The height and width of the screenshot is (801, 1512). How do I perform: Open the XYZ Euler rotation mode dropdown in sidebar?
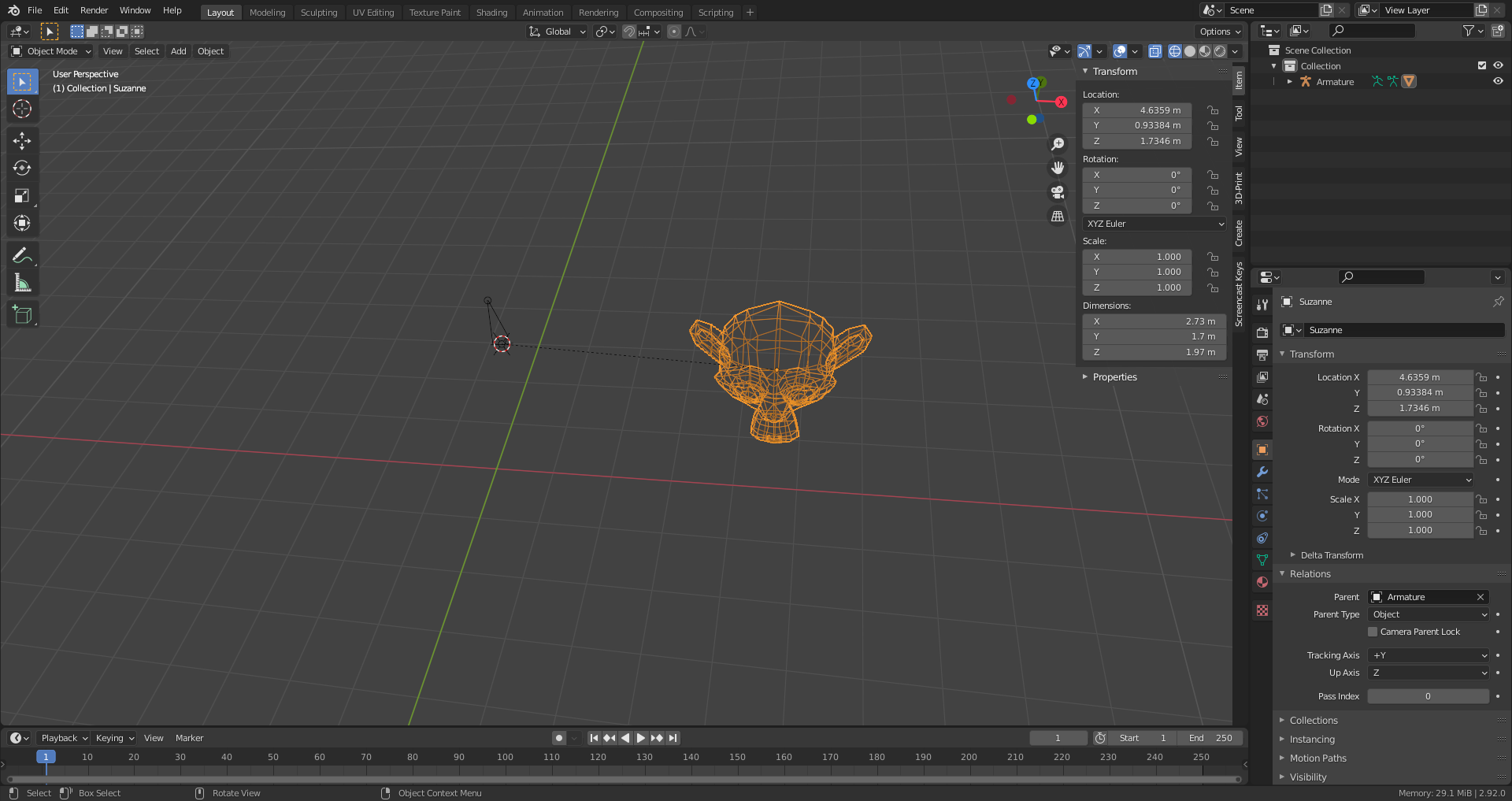[x=1155, y=224]
